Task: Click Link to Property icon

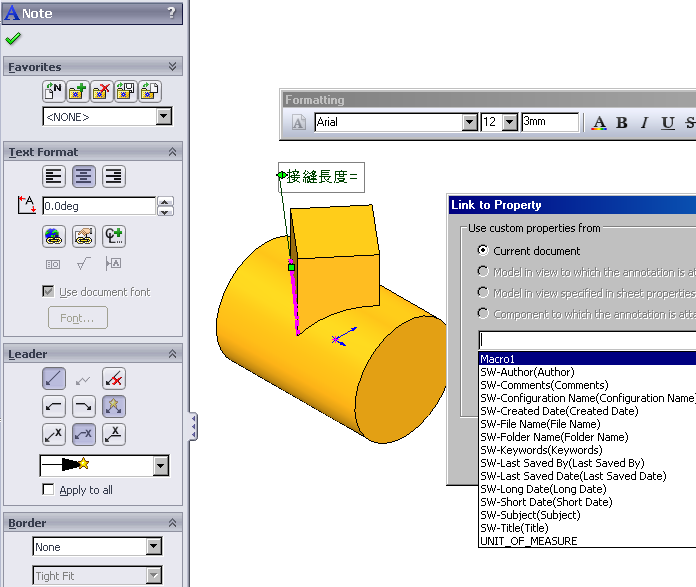Action: [x=83, y=236]
